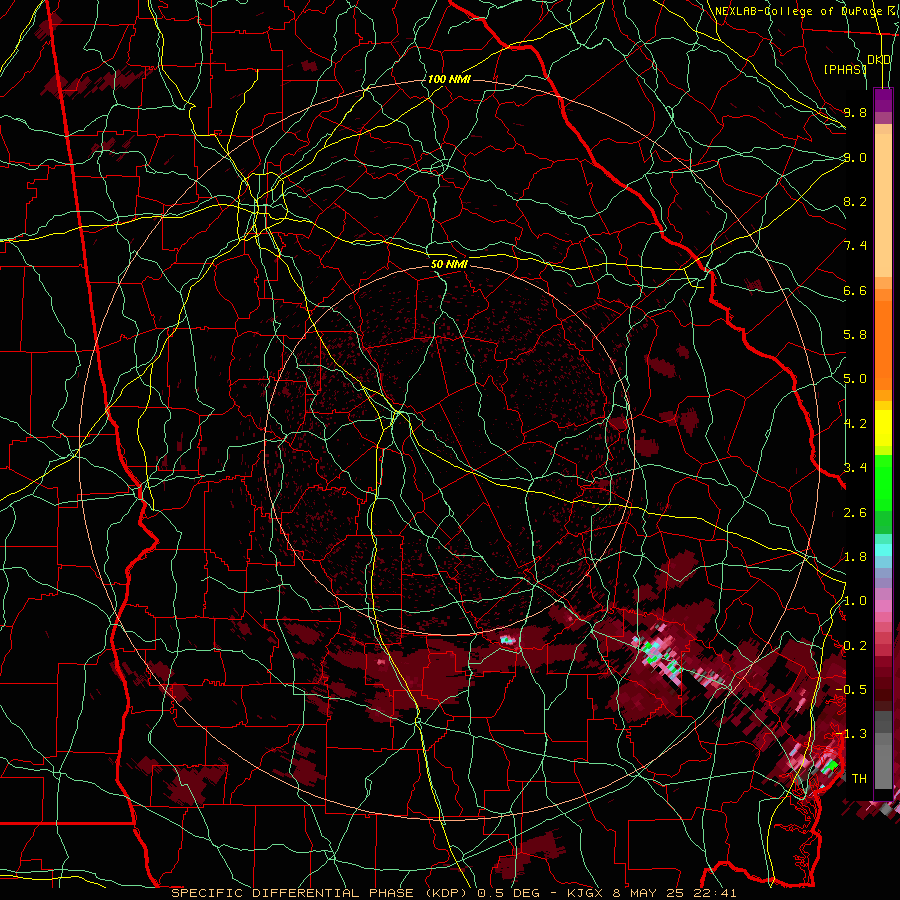This screenshot has height=900, width=900.
Task: Click the 7.4 value on the color scale
Action: (x=855, y=246)
